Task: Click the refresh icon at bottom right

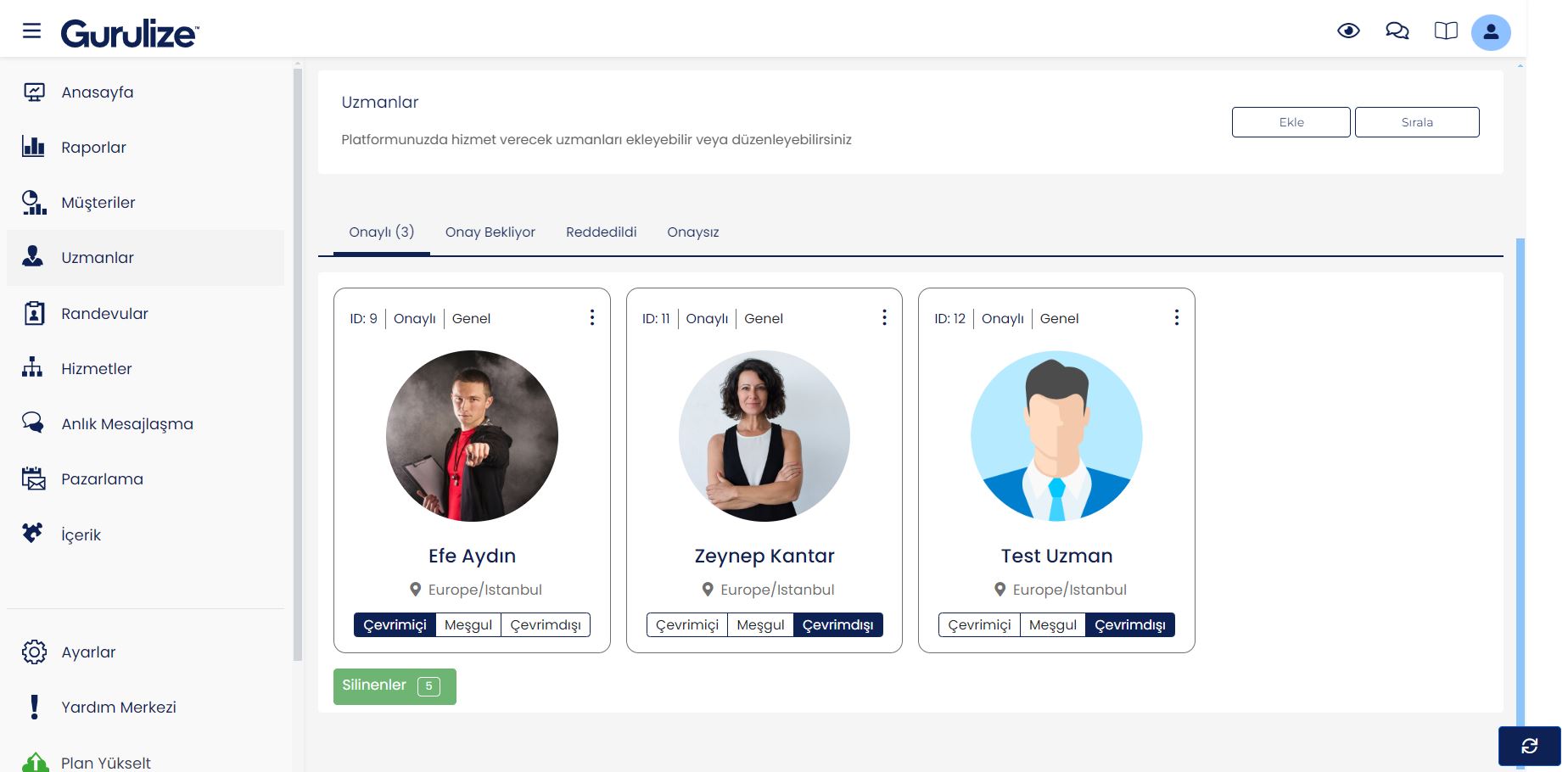Action: click(1529, 746)
